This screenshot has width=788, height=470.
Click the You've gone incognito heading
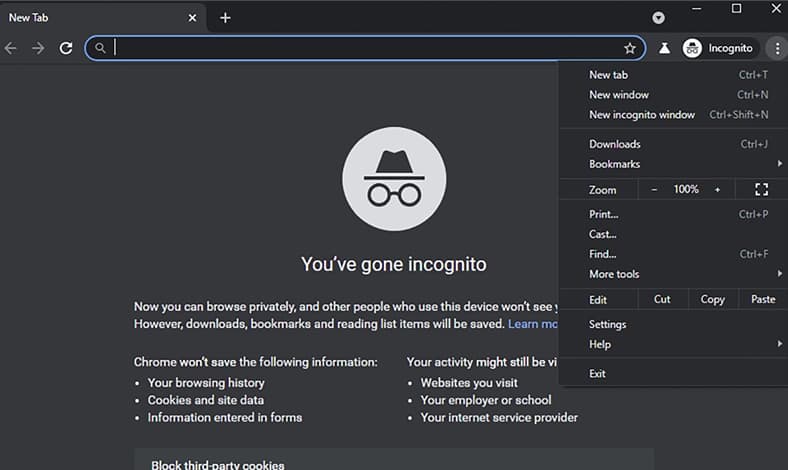click(x=393, y=264)
